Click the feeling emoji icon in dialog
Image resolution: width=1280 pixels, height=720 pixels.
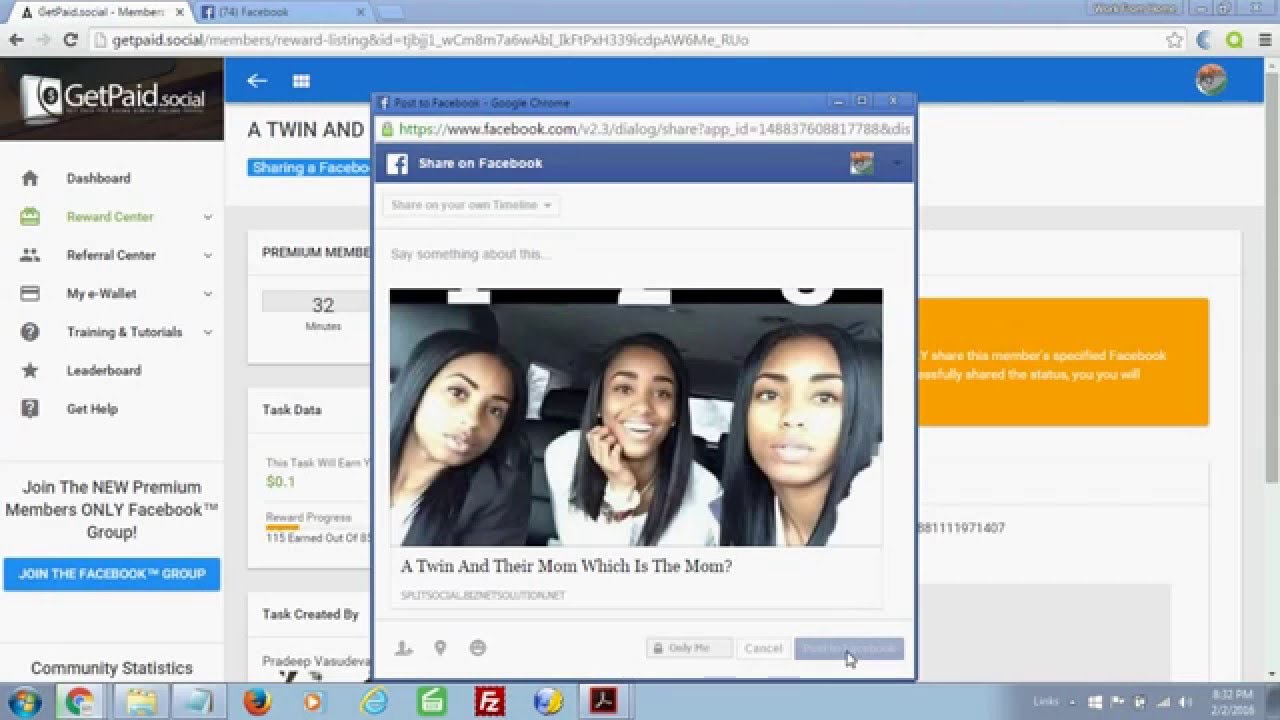(x=477, y=648)
